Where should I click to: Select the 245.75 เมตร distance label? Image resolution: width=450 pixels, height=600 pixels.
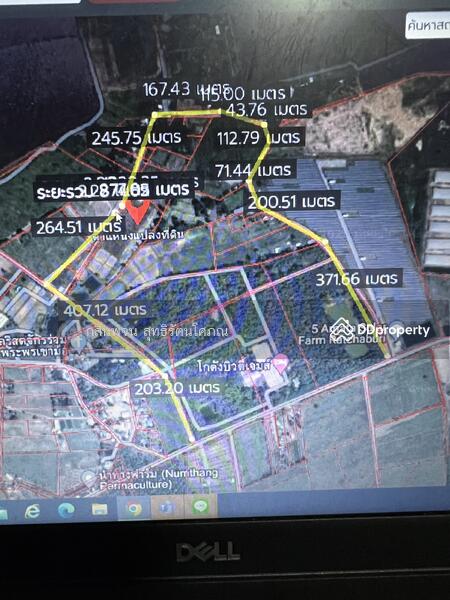pyautogui.click(x=136, y=137)
